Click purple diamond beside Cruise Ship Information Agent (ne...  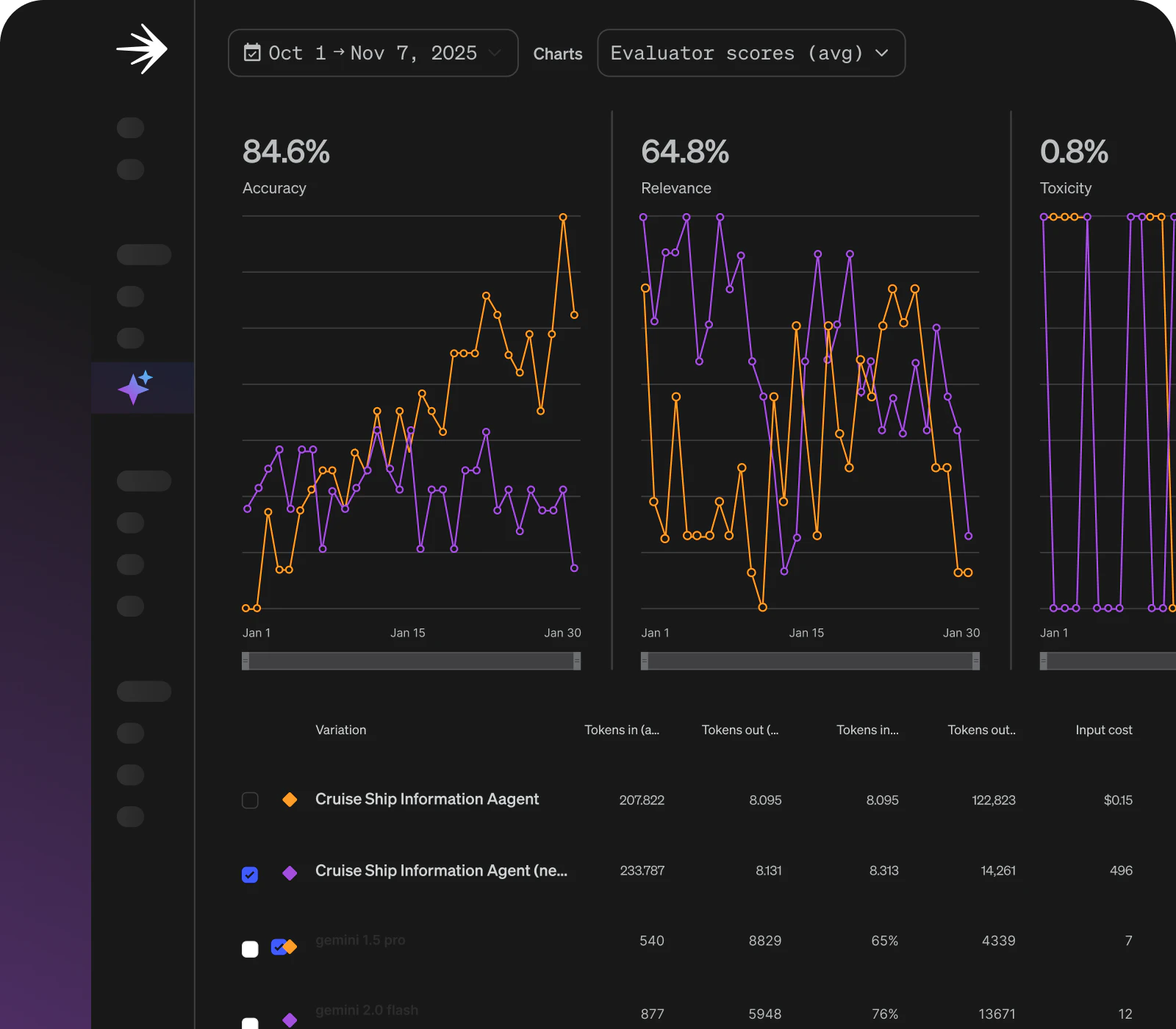[x=290, y=873]
